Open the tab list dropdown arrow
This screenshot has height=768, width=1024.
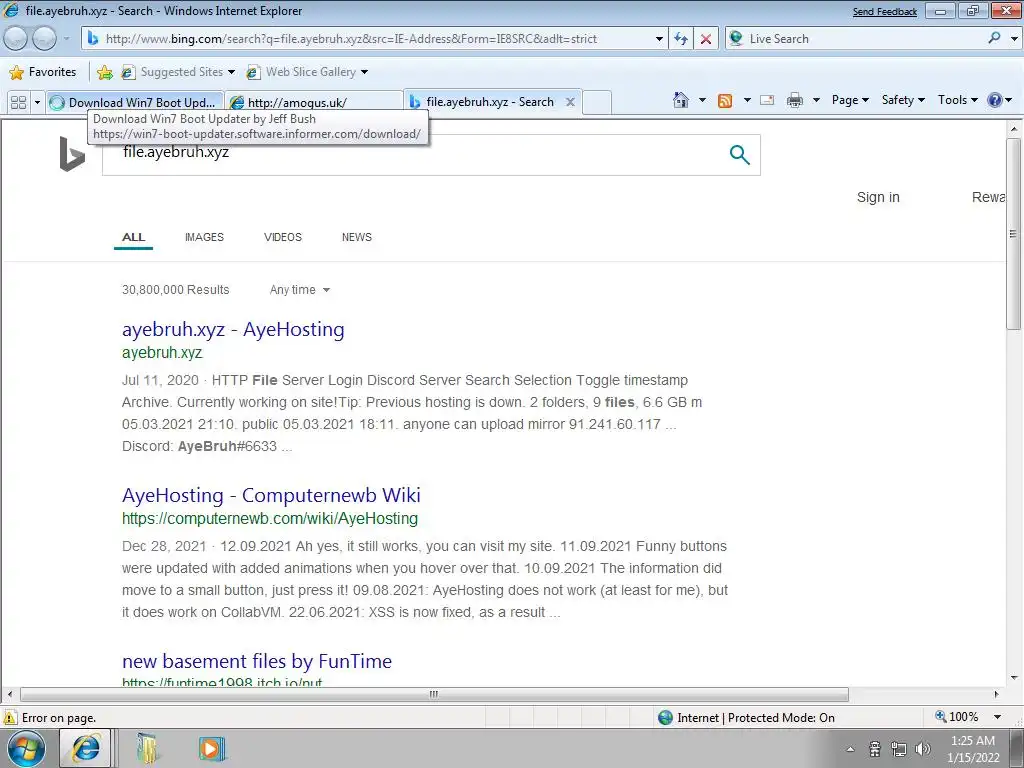[37, 103]
